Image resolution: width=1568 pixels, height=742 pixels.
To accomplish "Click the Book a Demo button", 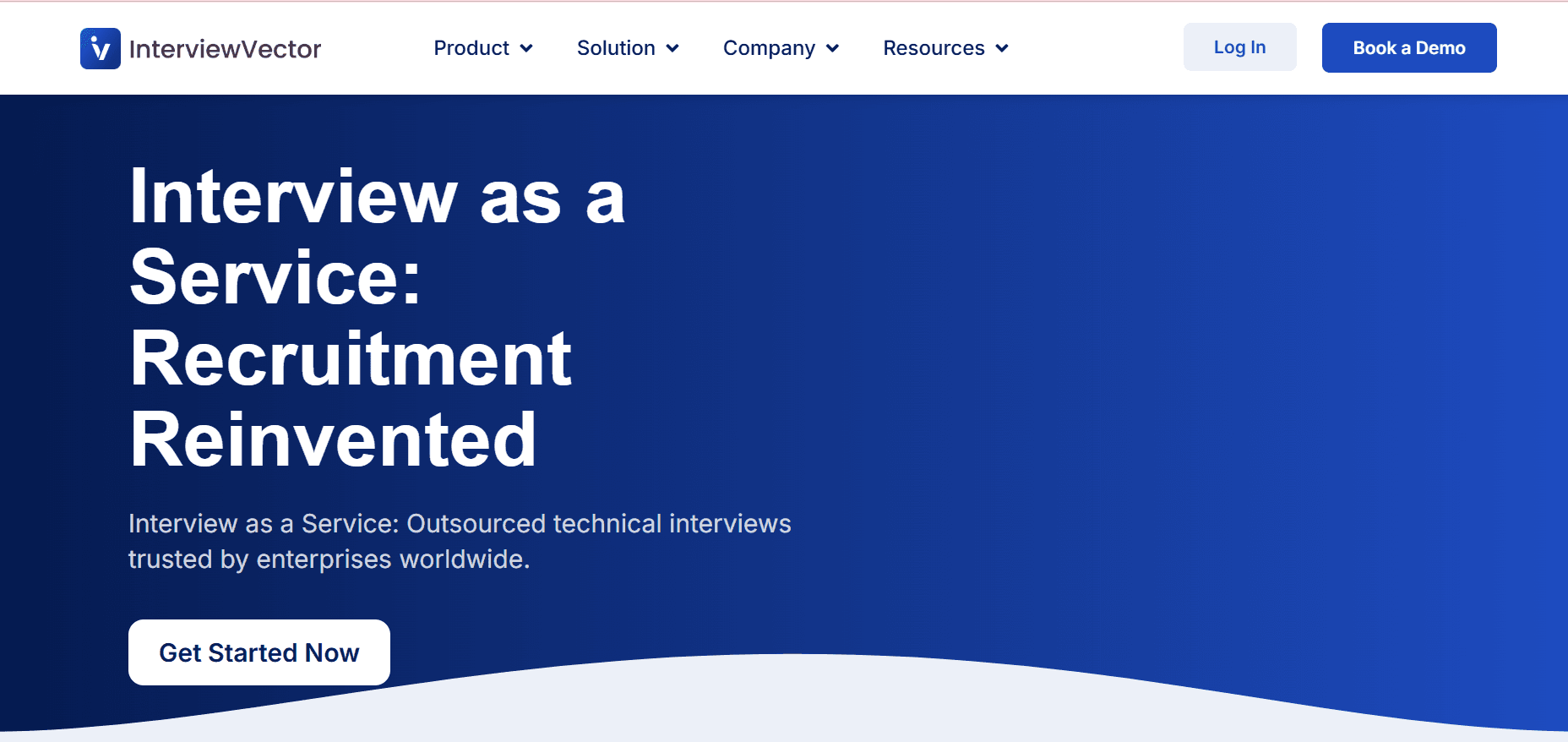I will click(1408, 48).
